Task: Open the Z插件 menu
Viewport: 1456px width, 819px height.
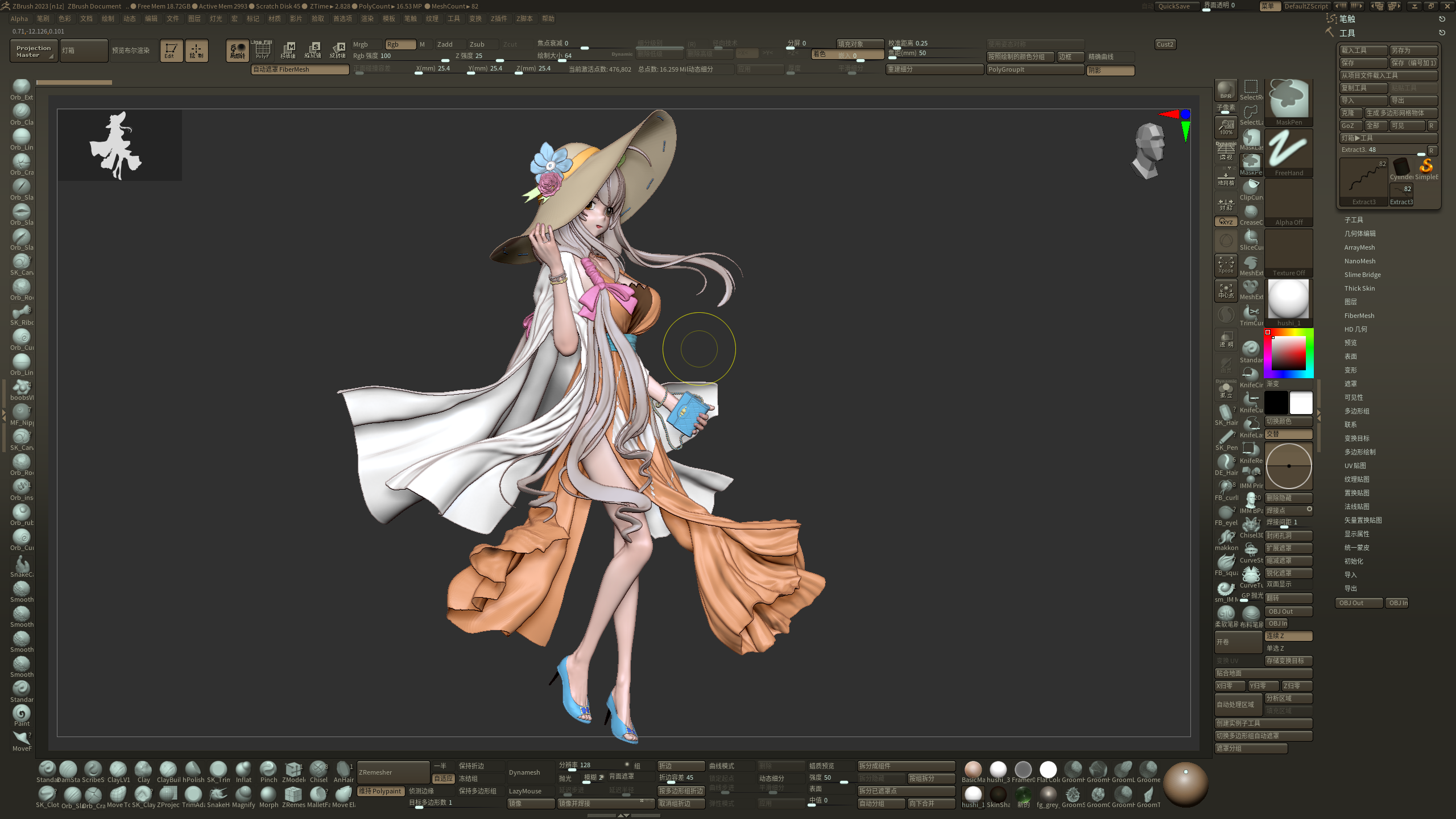Action: coord(499,19)
